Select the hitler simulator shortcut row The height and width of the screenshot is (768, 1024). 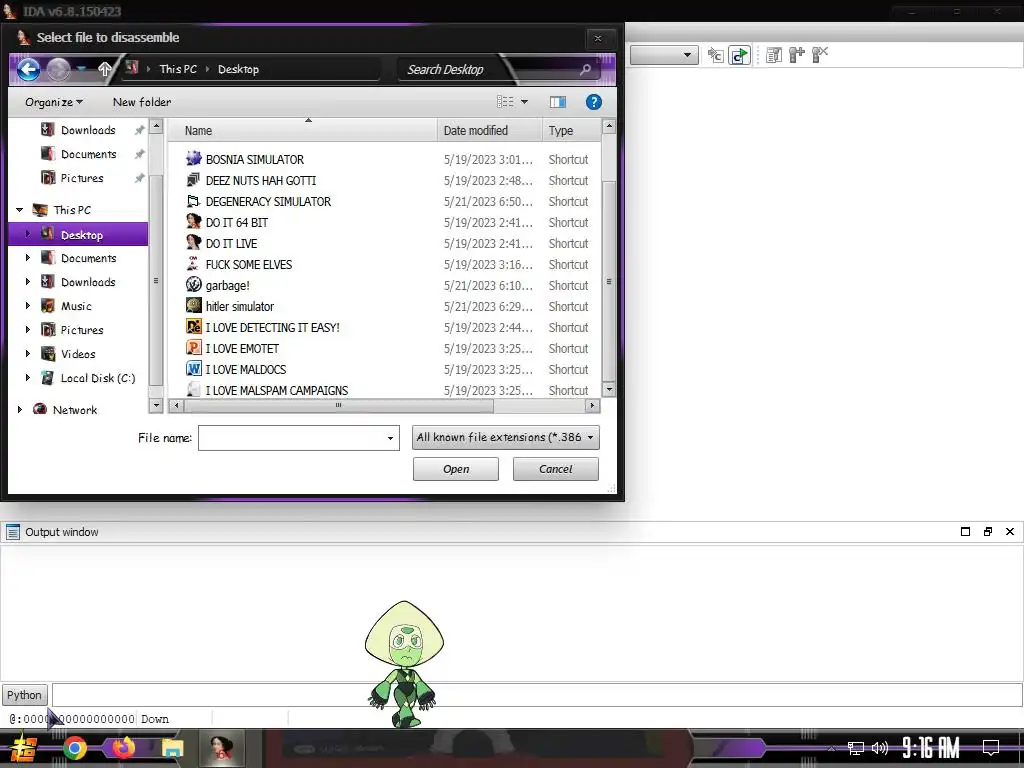coord(387,306)
